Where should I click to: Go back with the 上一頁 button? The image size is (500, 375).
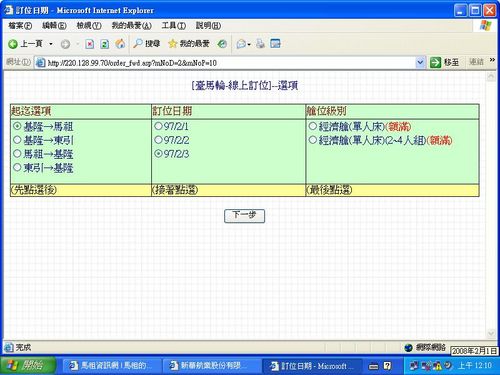coord(26,44)
